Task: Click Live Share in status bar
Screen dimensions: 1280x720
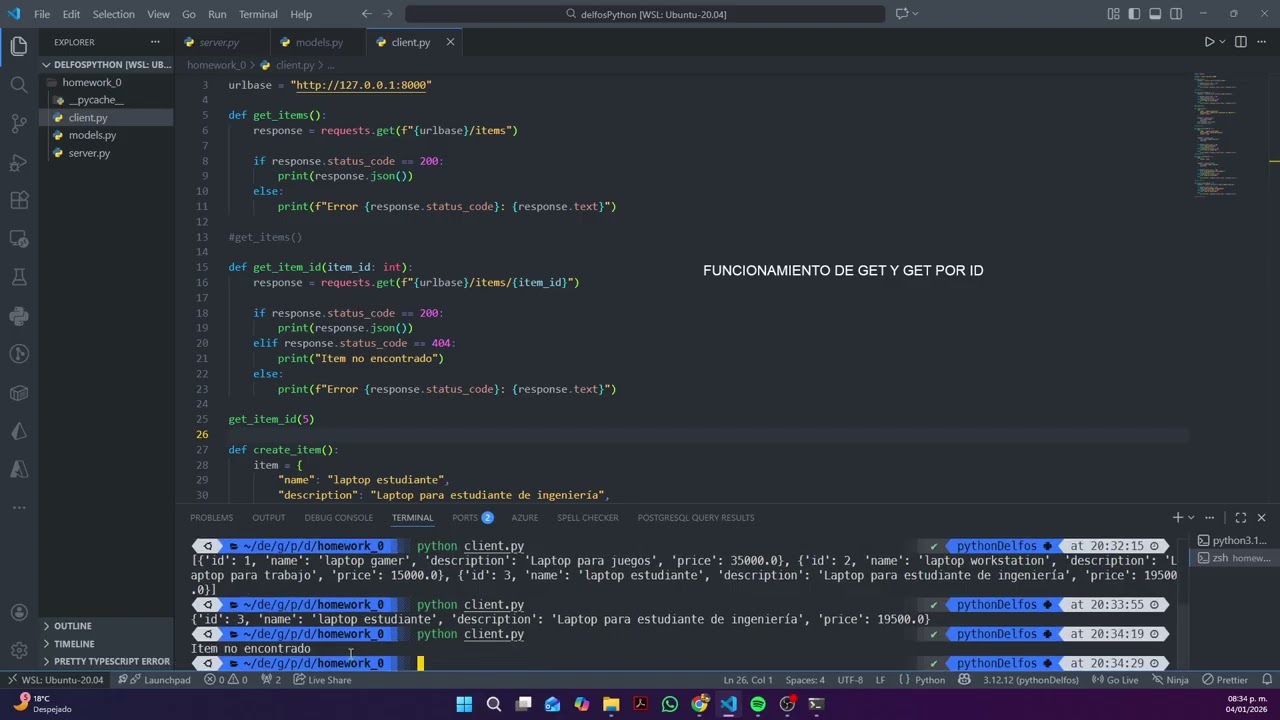Action: 322,680
